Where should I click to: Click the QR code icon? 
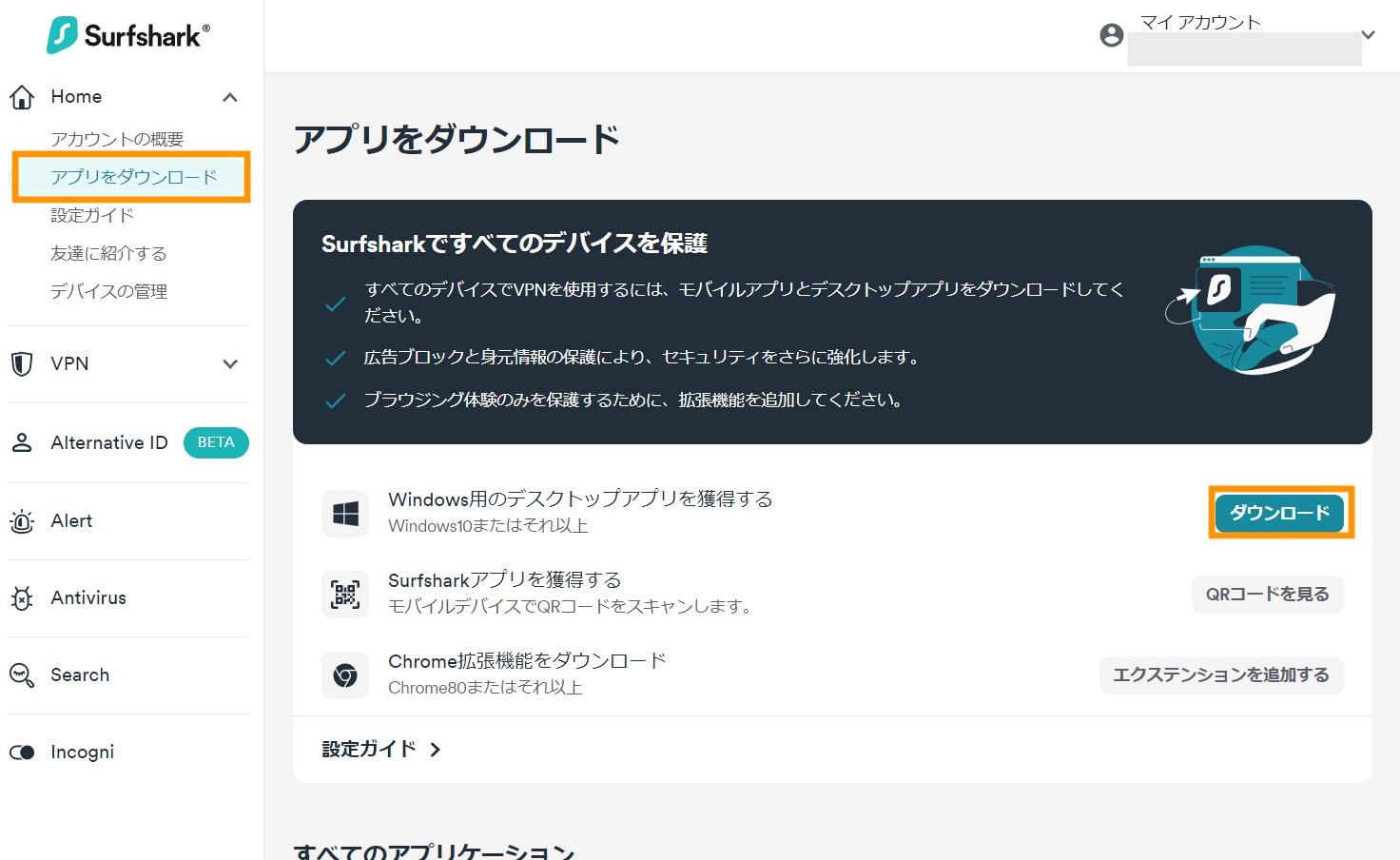point(345,595)
